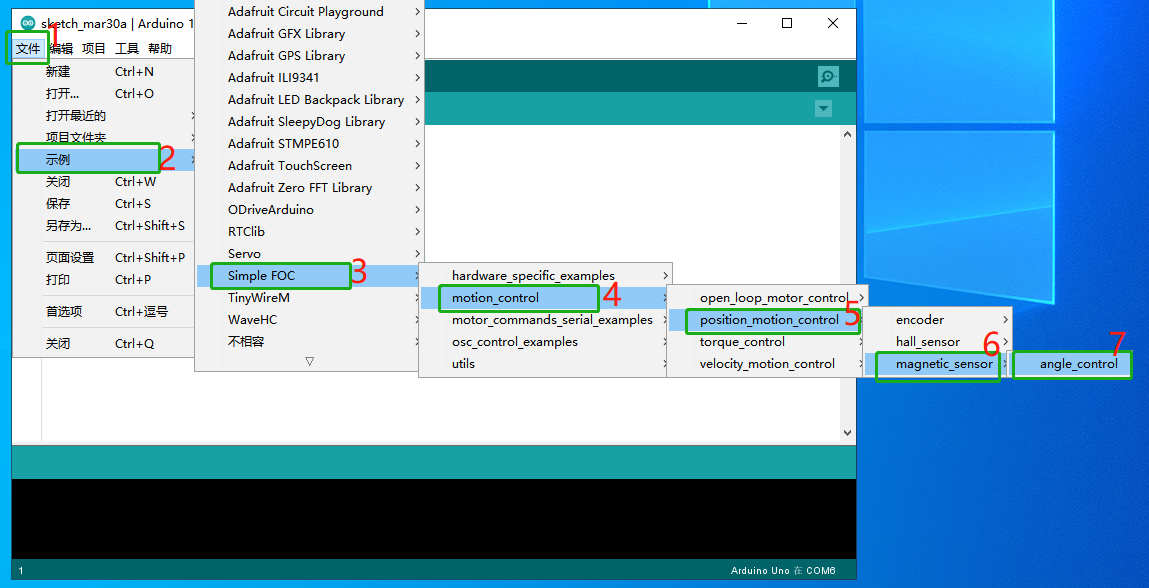Choose 另存为... menu entry
Screen dimensions: 1149x588
point(103,226)
